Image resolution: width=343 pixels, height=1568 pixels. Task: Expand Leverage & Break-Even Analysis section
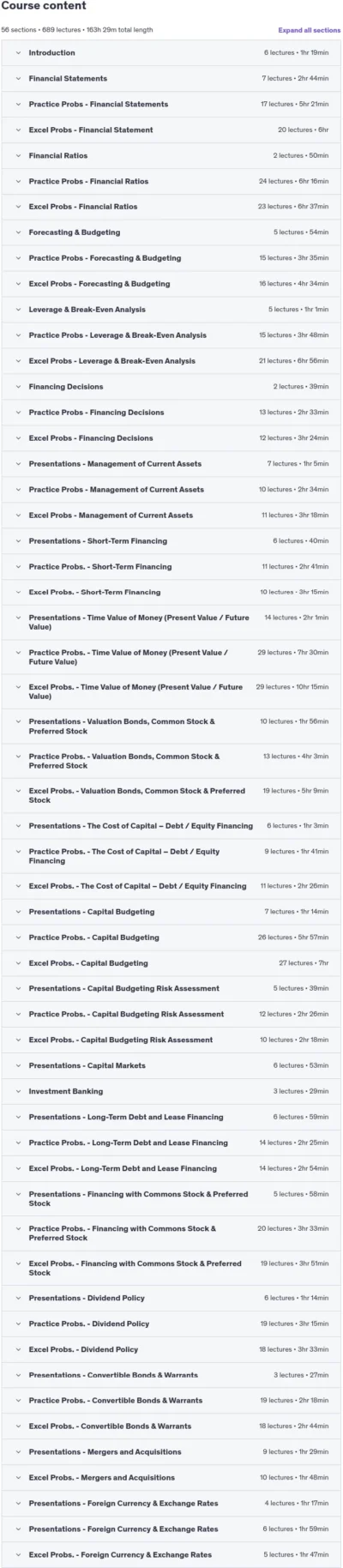(171, 310)
